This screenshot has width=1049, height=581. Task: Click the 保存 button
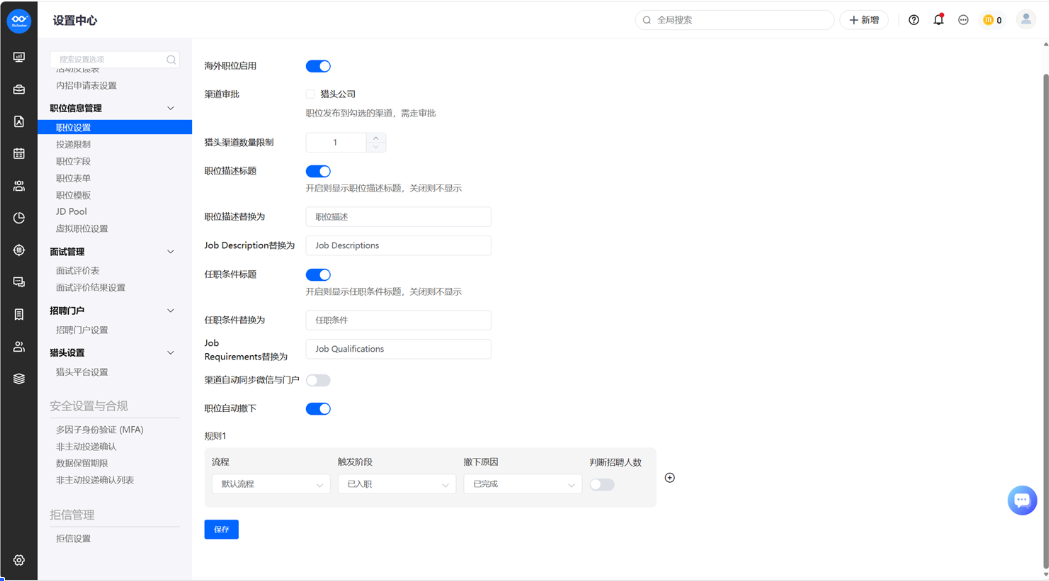click(221, 529)
